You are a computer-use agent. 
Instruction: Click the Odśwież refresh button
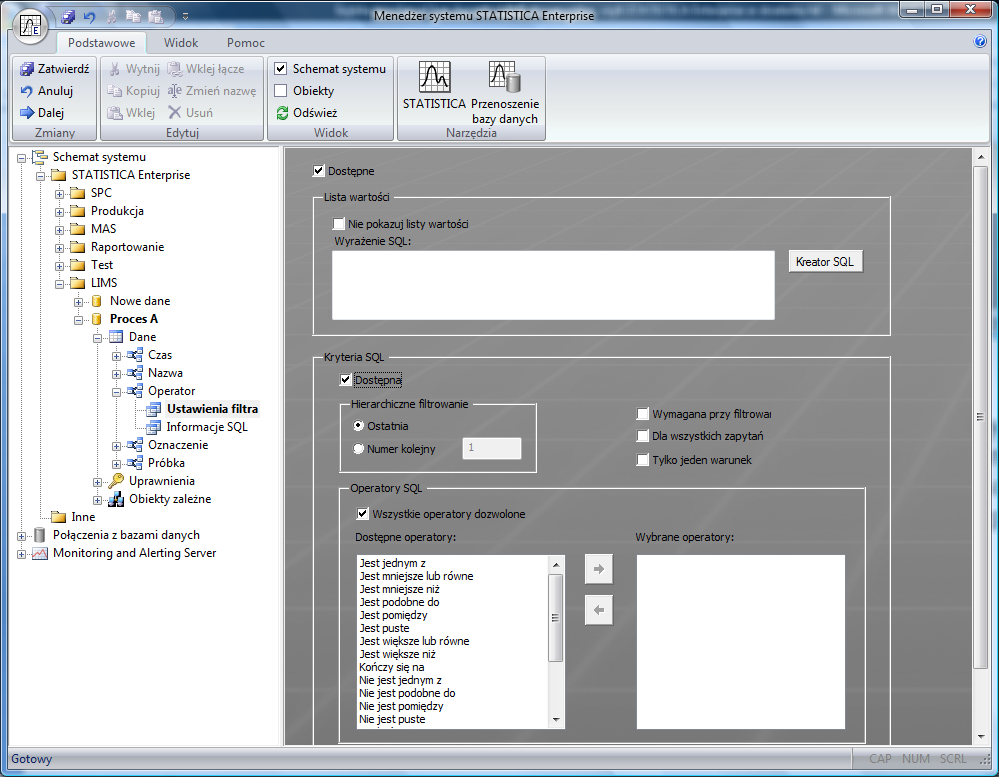tap(306, 113)
